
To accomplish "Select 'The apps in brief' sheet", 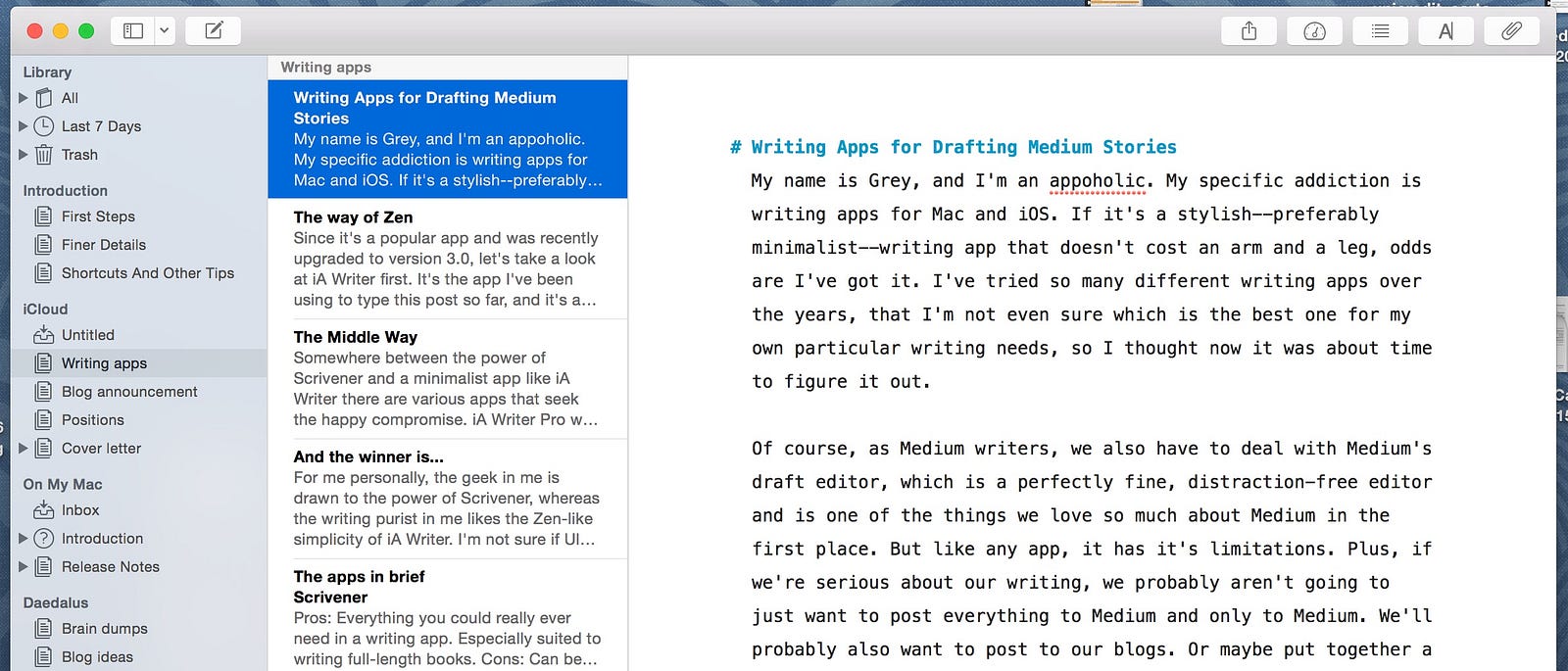I will [448, 615].
